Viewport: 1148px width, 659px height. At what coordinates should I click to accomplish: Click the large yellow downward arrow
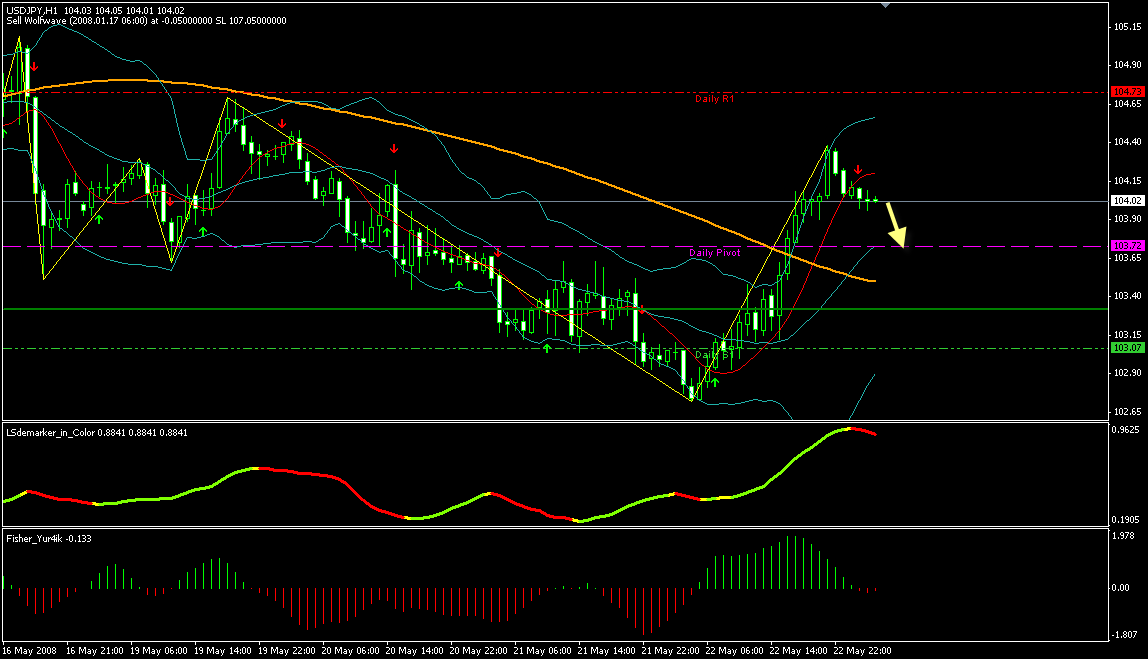pos(897,225)
